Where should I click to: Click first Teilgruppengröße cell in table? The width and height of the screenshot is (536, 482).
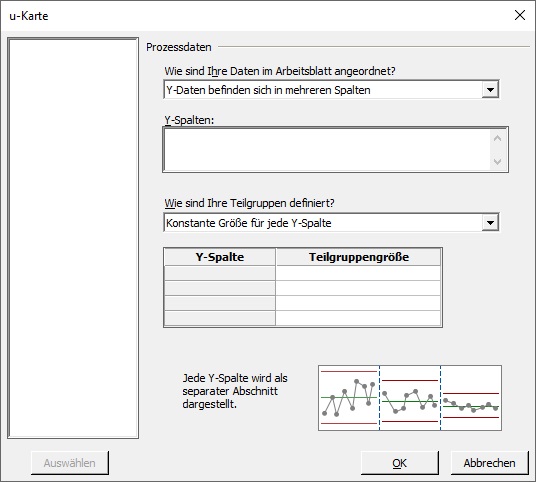358,273
